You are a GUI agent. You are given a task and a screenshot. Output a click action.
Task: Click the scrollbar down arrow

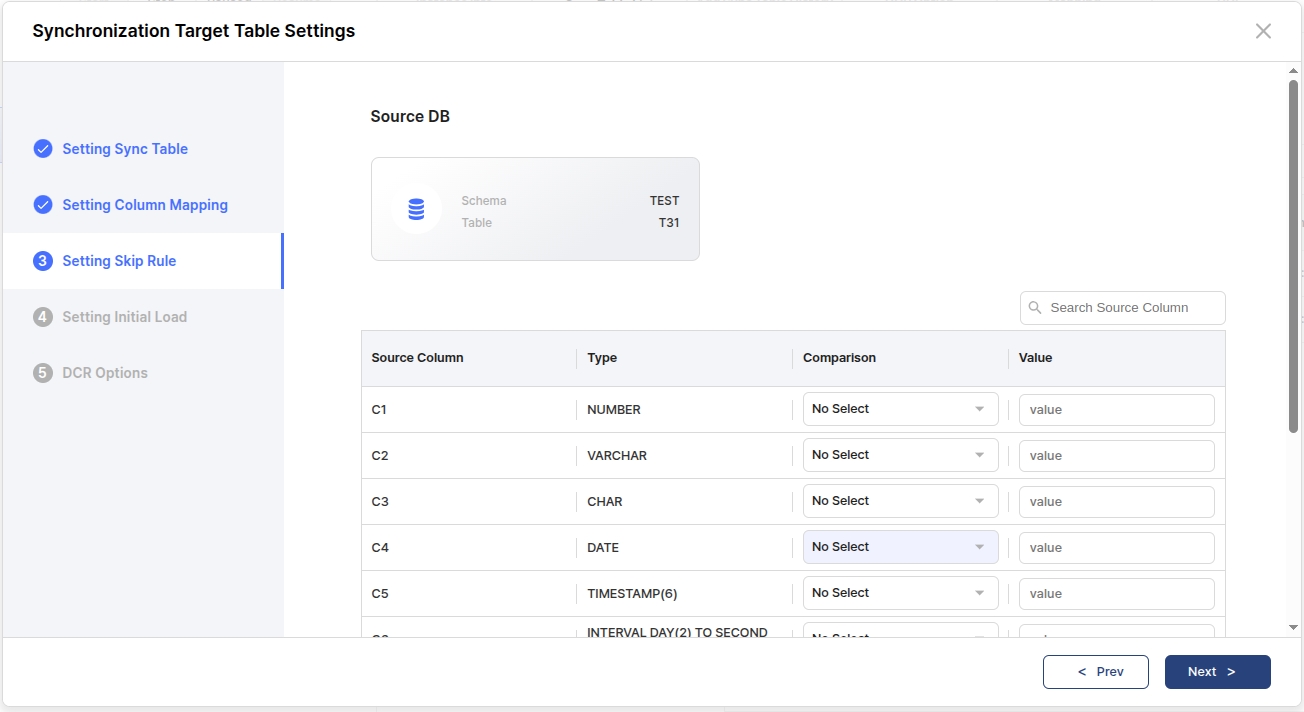coord(1293,627)
